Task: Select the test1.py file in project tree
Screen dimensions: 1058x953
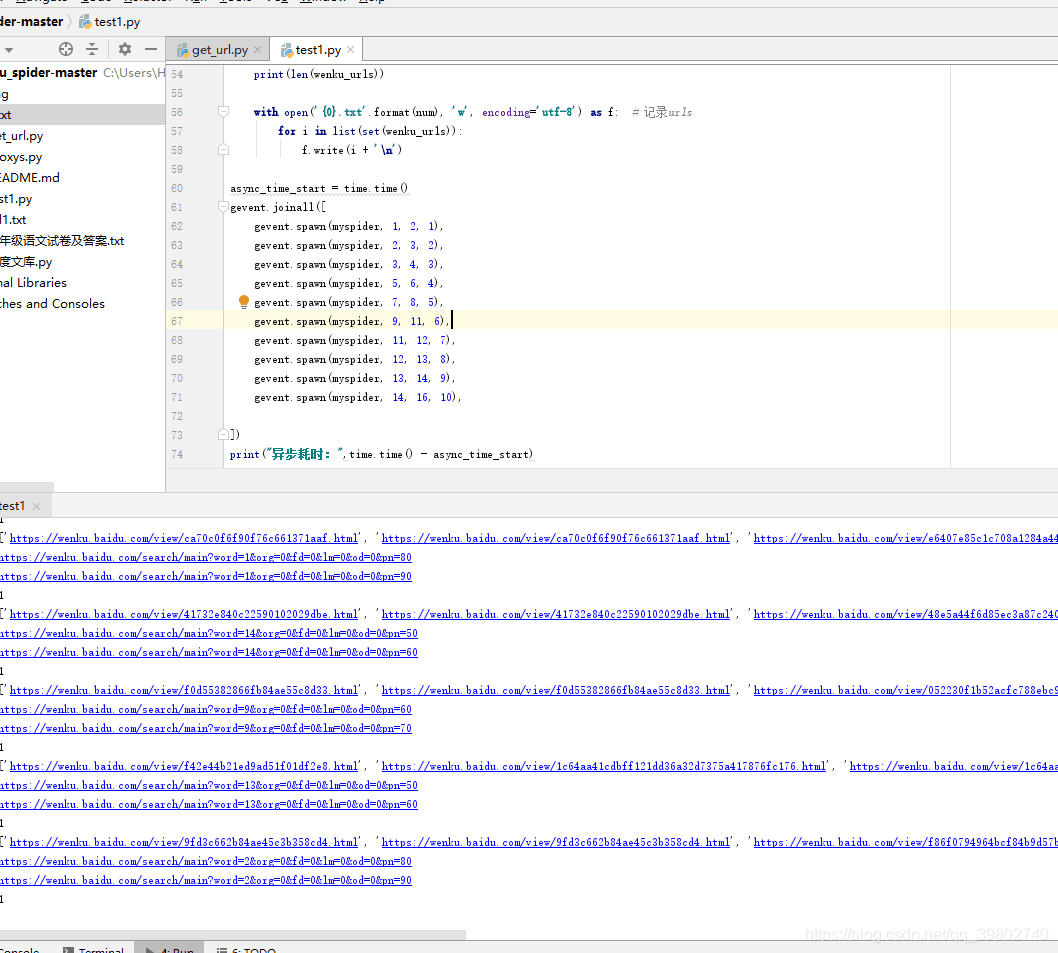Action: tap(16, 199)
